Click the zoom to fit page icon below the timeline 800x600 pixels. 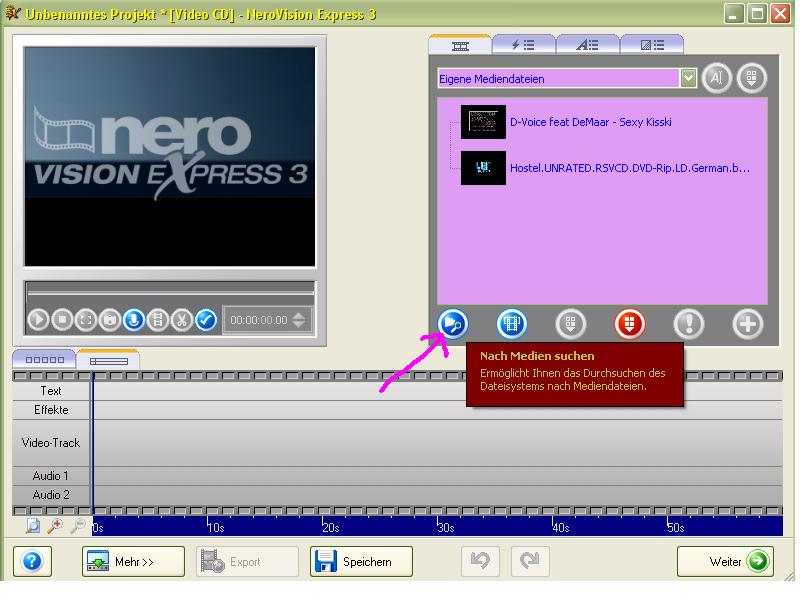pos(33,526)
